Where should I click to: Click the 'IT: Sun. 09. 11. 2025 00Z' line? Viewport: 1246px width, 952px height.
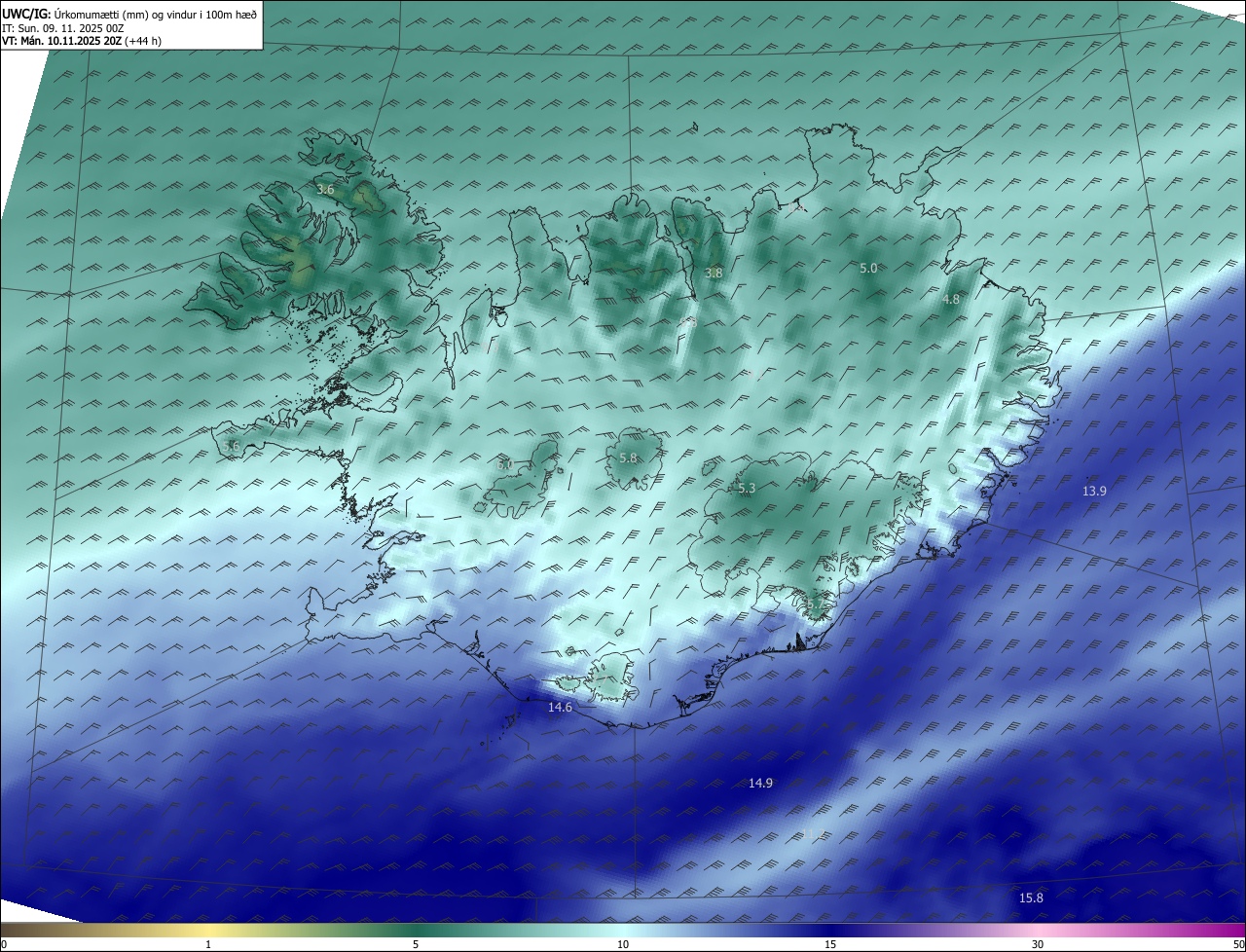[63, 28]
